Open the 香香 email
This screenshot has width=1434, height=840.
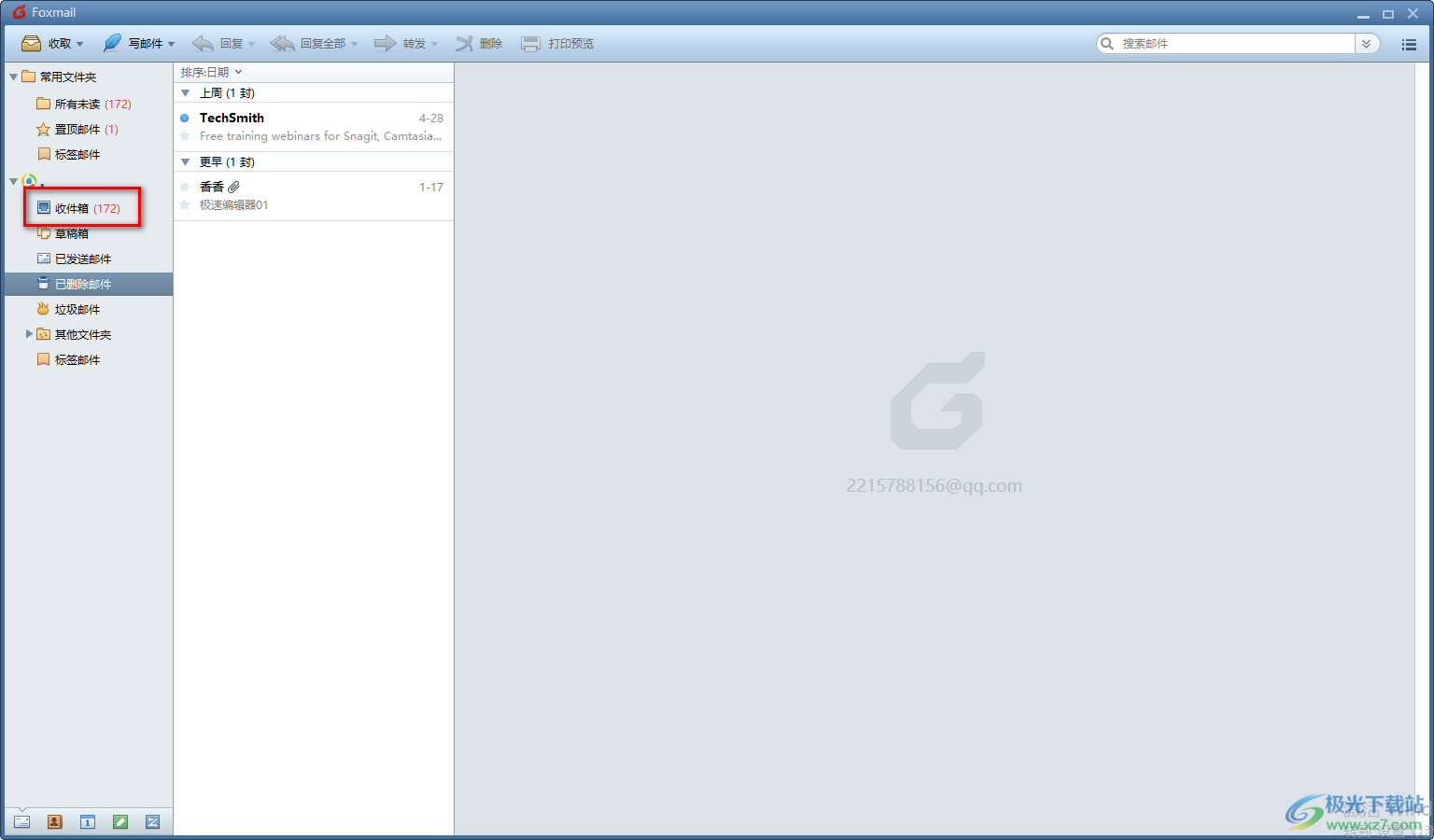[314, 196]
